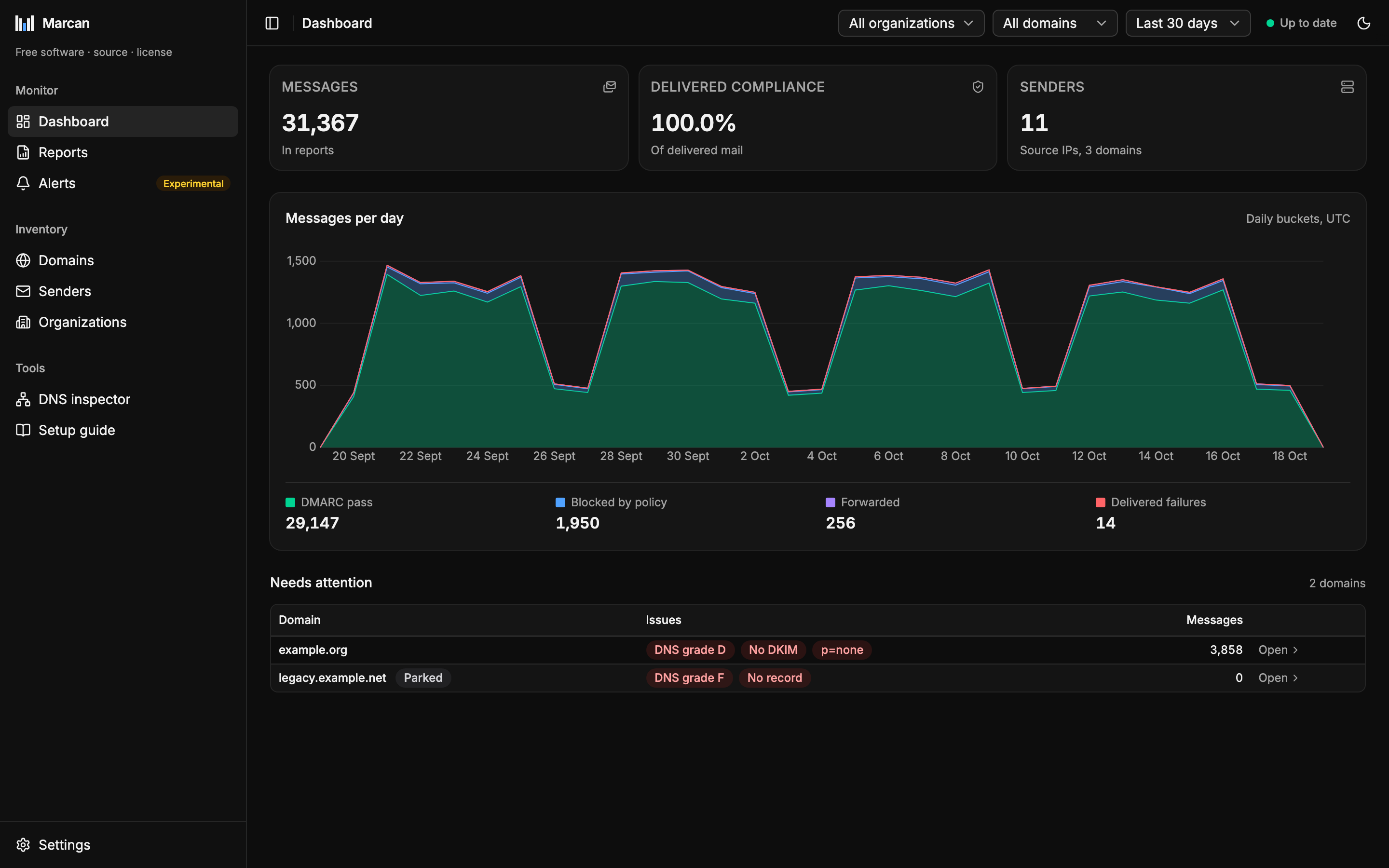Click the Experimental badge next to Alerts

193,184
